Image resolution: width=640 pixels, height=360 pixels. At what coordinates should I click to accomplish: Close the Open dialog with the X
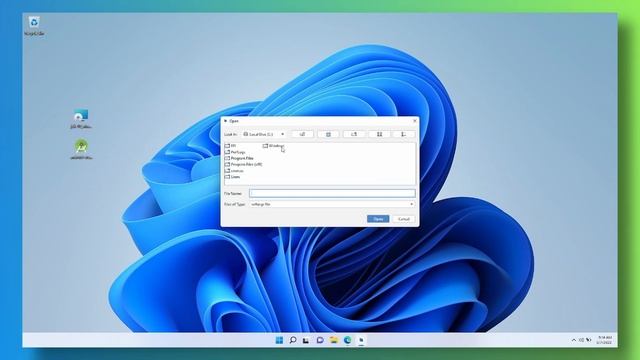(415, 121)
